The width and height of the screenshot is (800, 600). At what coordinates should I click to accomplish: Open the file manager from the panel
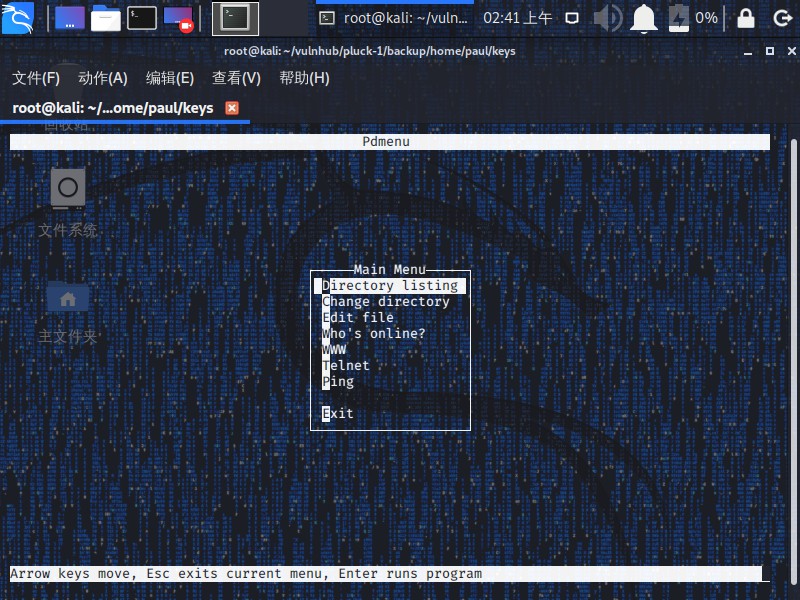point(106,18)
